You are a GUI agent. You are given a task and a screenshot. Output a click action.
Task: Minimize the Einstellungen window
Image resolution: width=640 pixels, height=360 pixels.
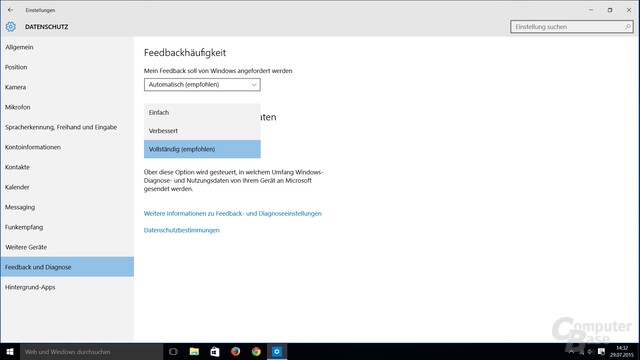tap(591, 10)
